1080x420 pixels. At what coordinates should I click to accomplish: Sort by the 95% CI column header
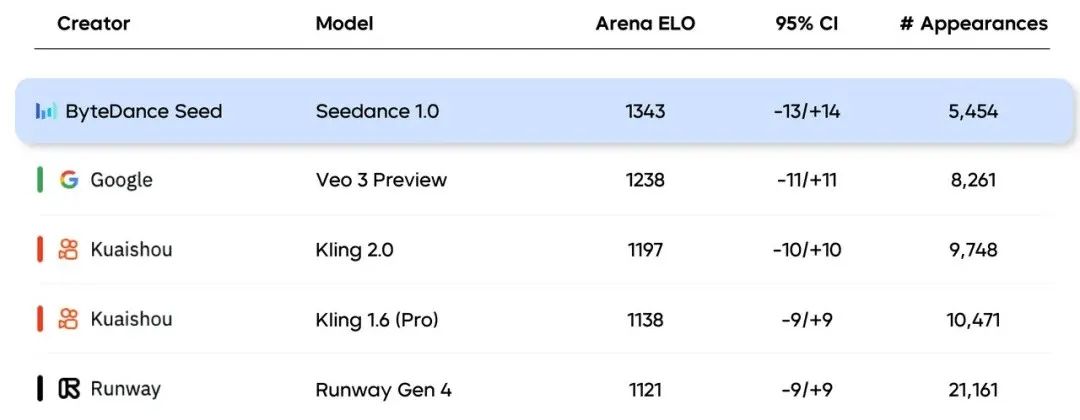[807, 23]
